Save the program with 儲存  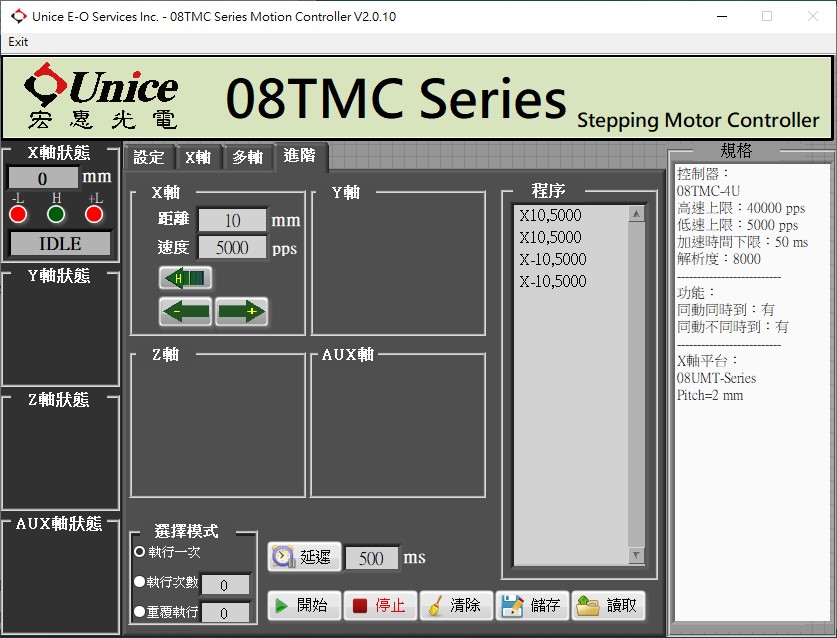[x=532, y=605]
